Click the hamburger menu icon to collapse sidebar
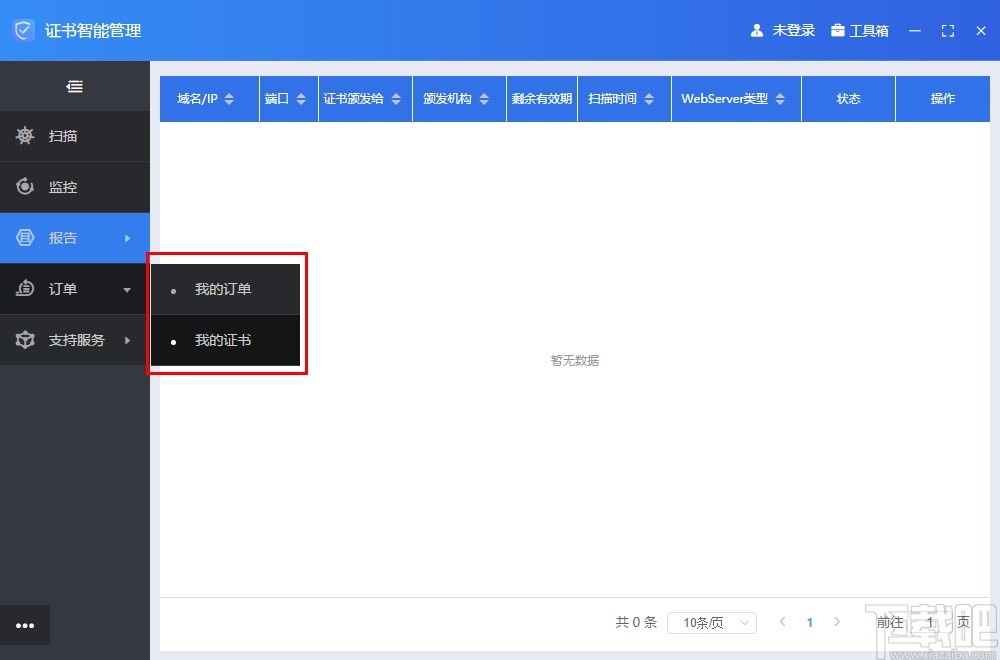1000x660 pixels. (x=74, y=86)
